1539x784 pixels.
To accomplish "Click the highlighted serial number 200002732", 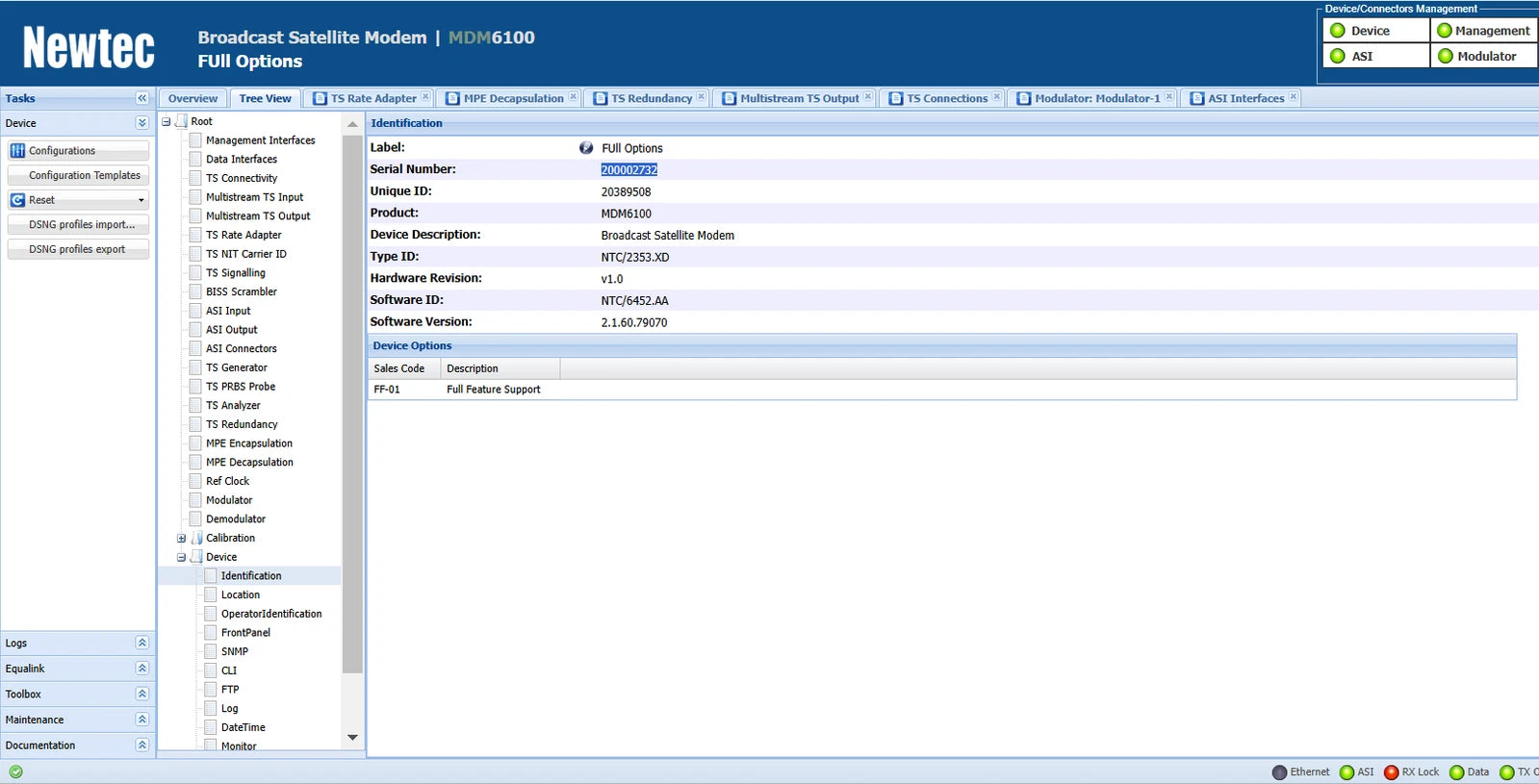I will point(628,169).
